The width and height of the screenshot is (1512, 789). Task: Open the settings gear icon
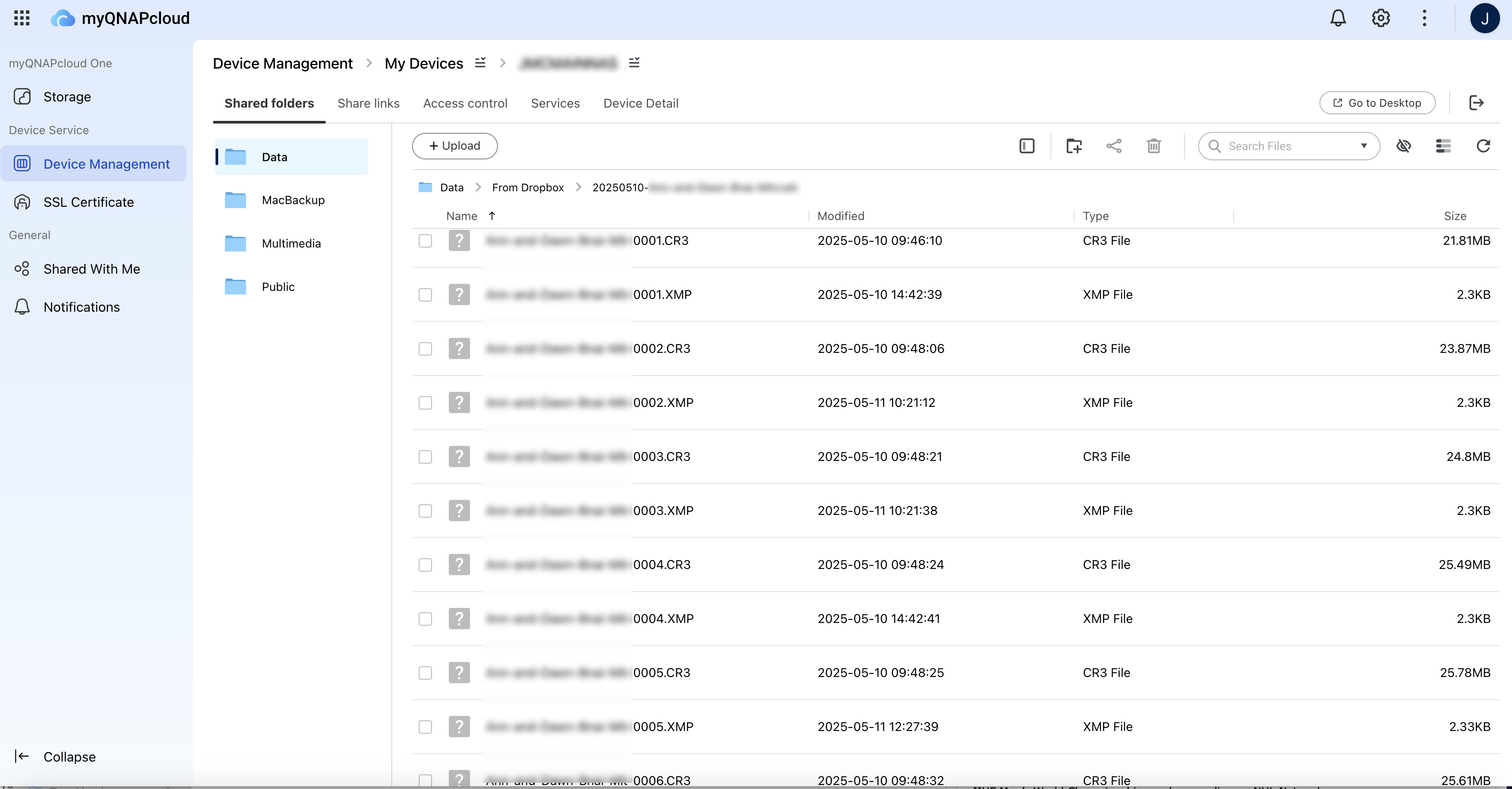[x=1381, y=18]
